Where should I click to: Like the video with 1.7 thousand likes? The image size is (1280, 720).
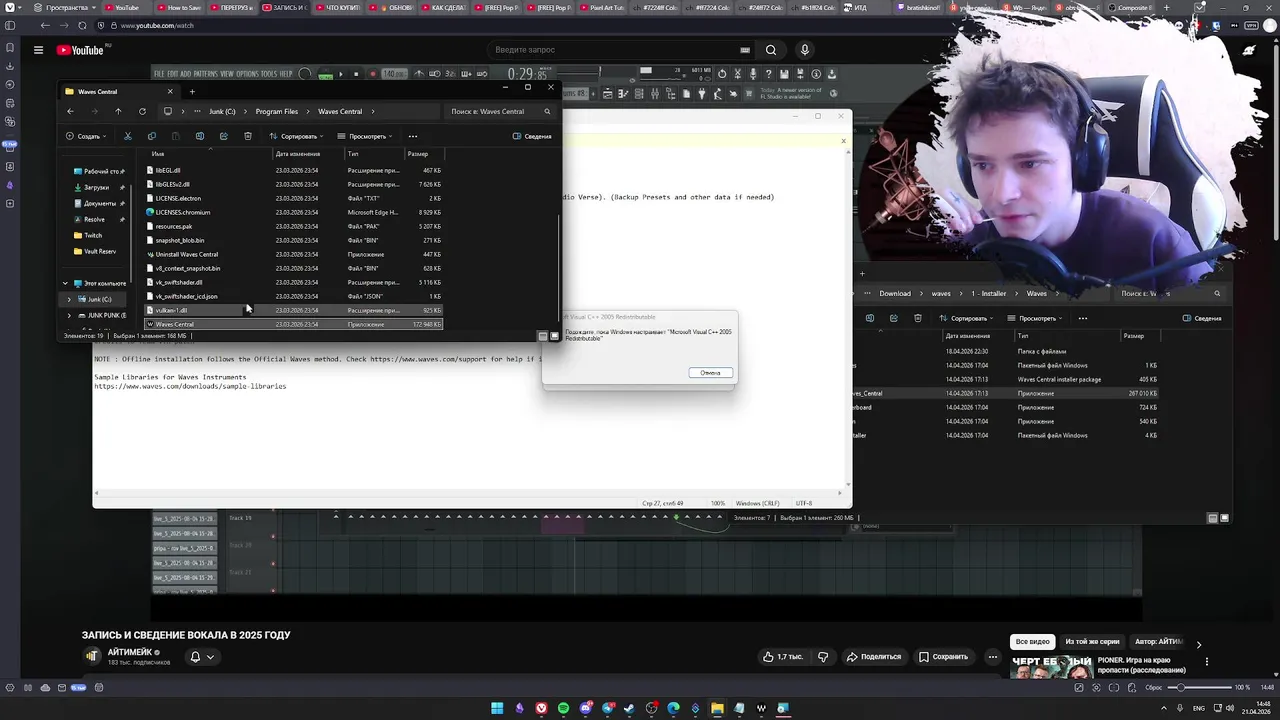(783, 657)
